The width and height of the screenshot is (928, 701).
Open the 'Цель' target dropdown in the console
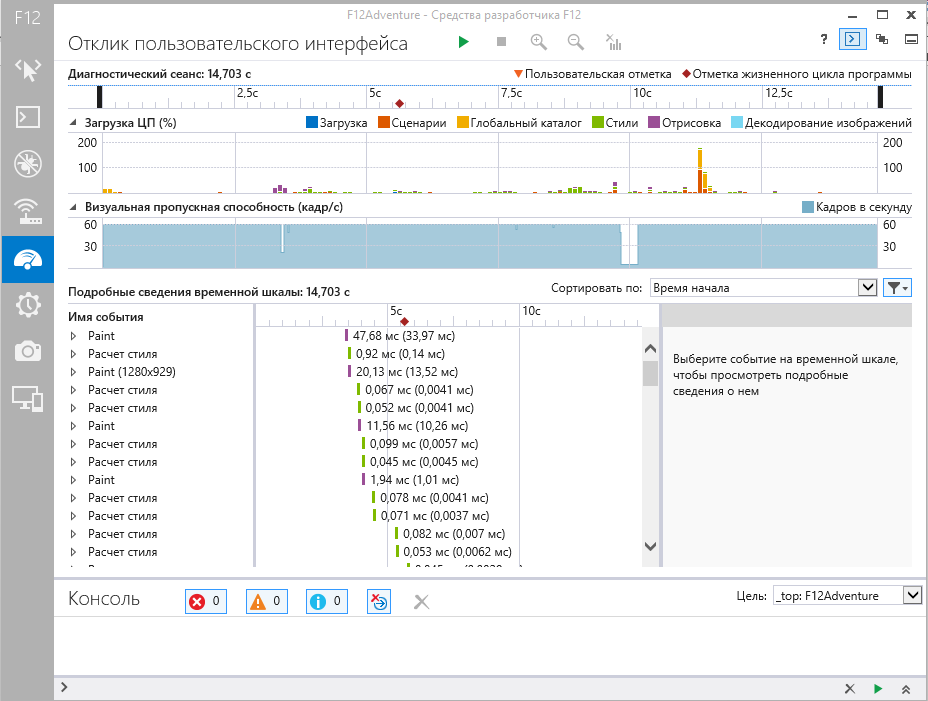(847, 595)
